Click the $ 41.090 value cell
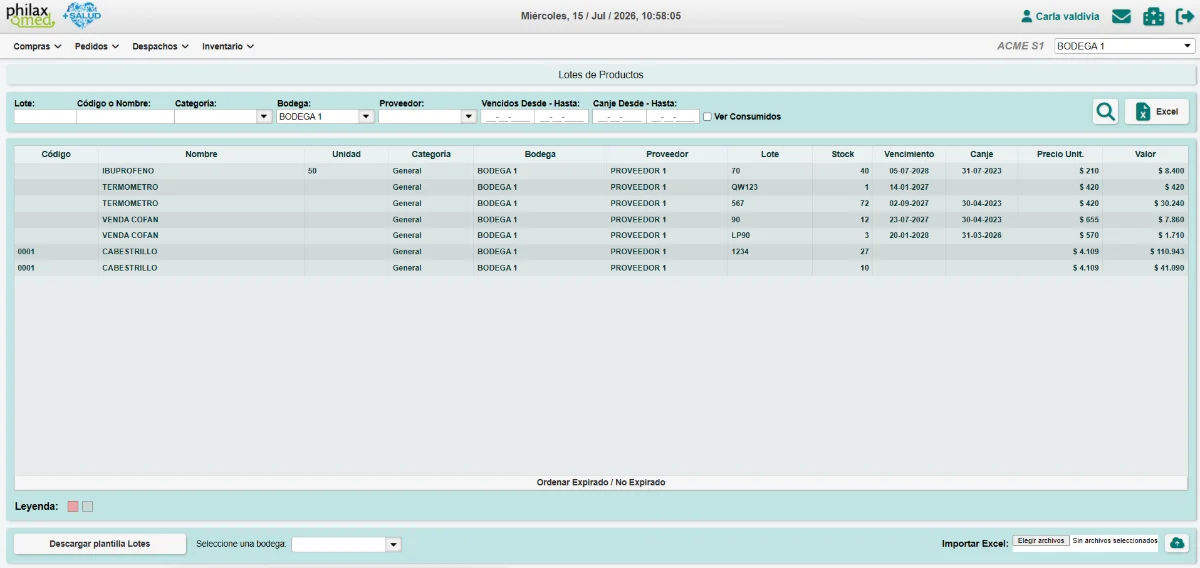 [x=1145, y=268]
